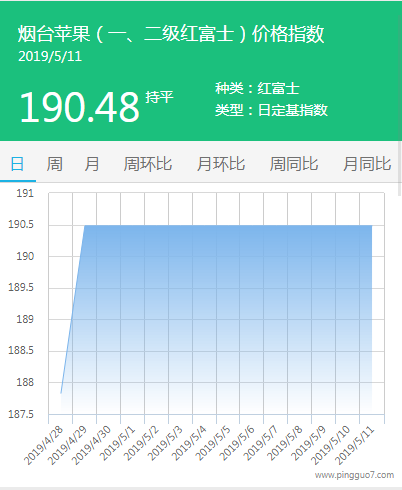Click the title 烟台苹果价格指数
402x490 pixels.
click(x=171, y=34)
